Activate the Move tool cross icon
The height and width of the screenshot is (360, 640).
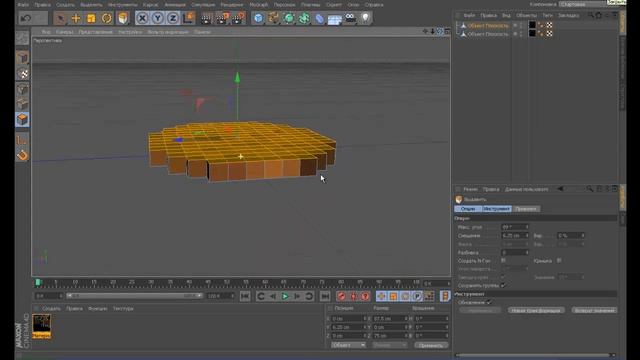(x=76, y=18)
